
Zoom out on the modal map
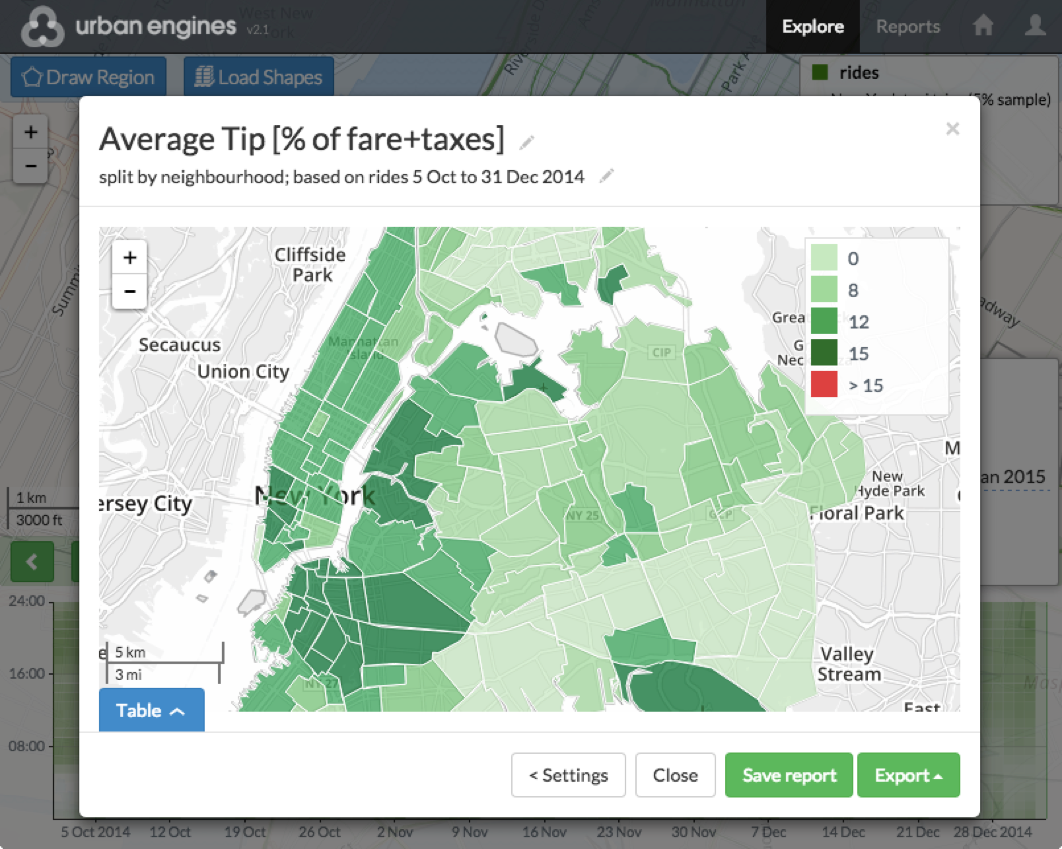(130, 292)
